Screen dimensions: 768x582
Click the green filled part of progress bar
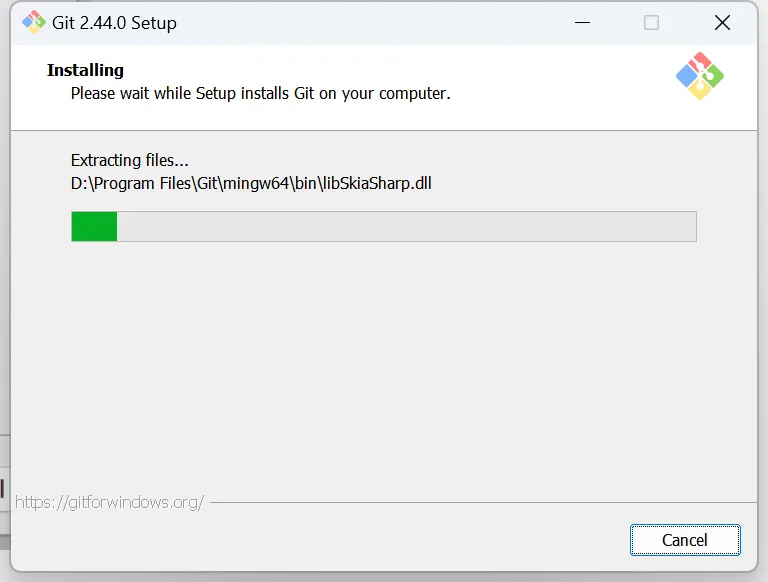pyautogui.click(x=94, y=226)
